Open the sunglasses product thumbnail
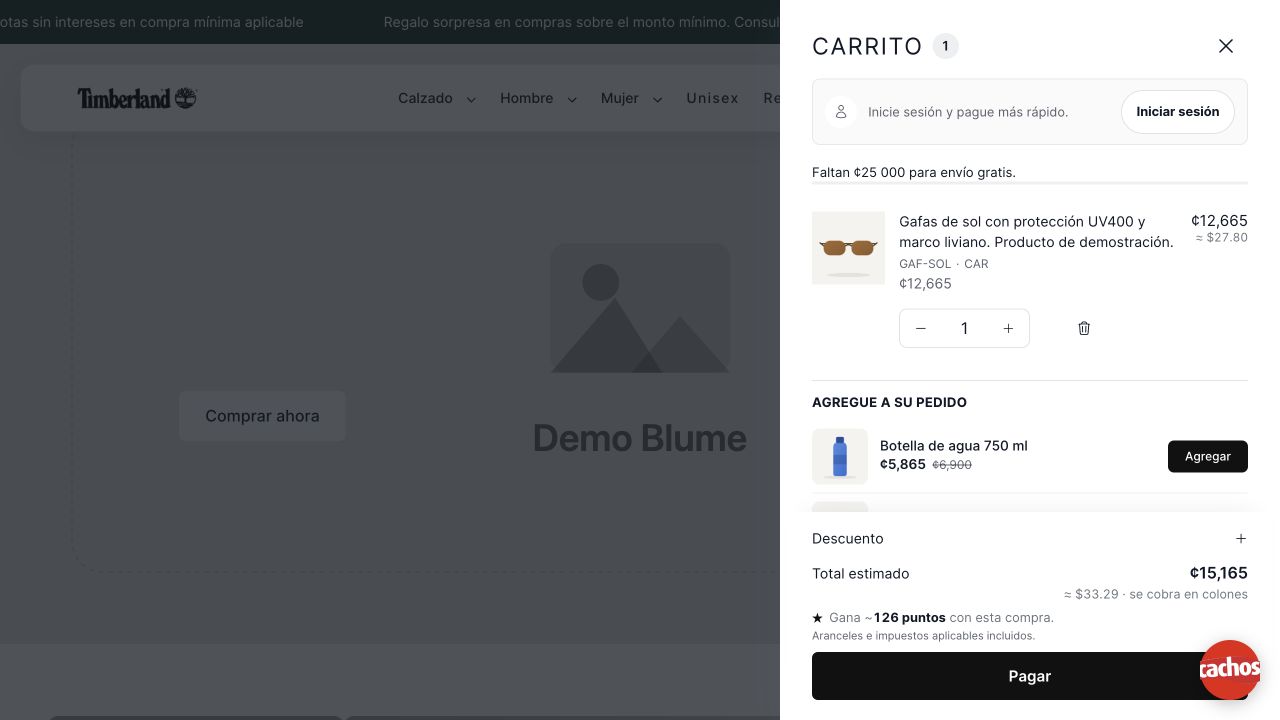 pyautogui.click(x=848, y=248)
